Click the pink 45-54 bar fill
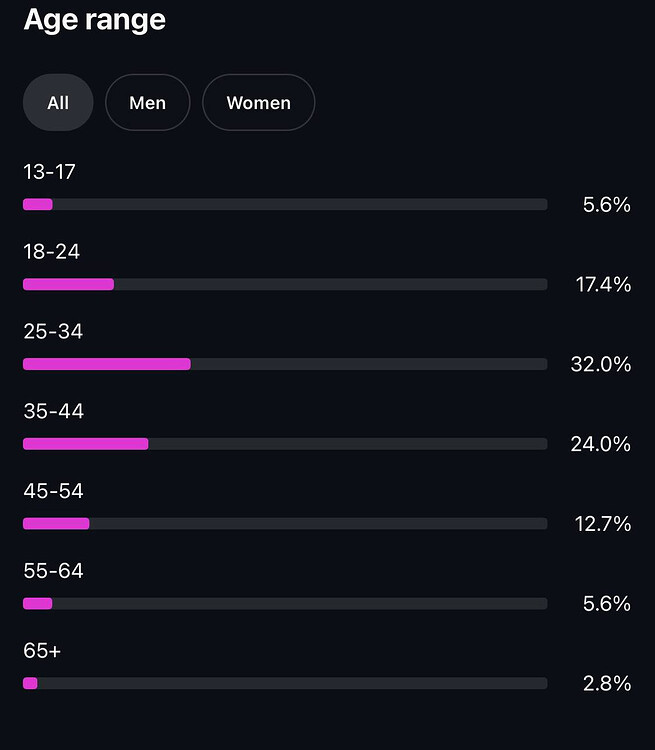Screen dimensions: 655x750 pyautogui.click(x=56, y=523)
